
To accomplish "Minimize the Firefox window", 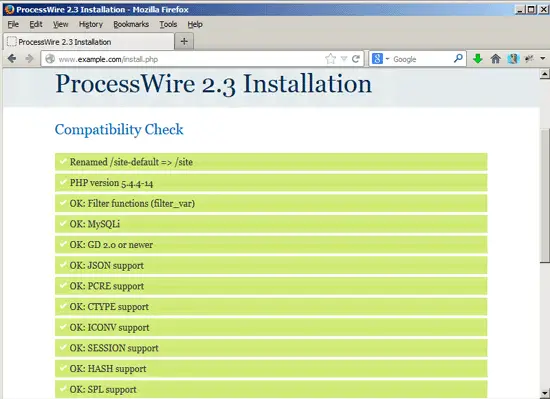I will click(520, 9).
